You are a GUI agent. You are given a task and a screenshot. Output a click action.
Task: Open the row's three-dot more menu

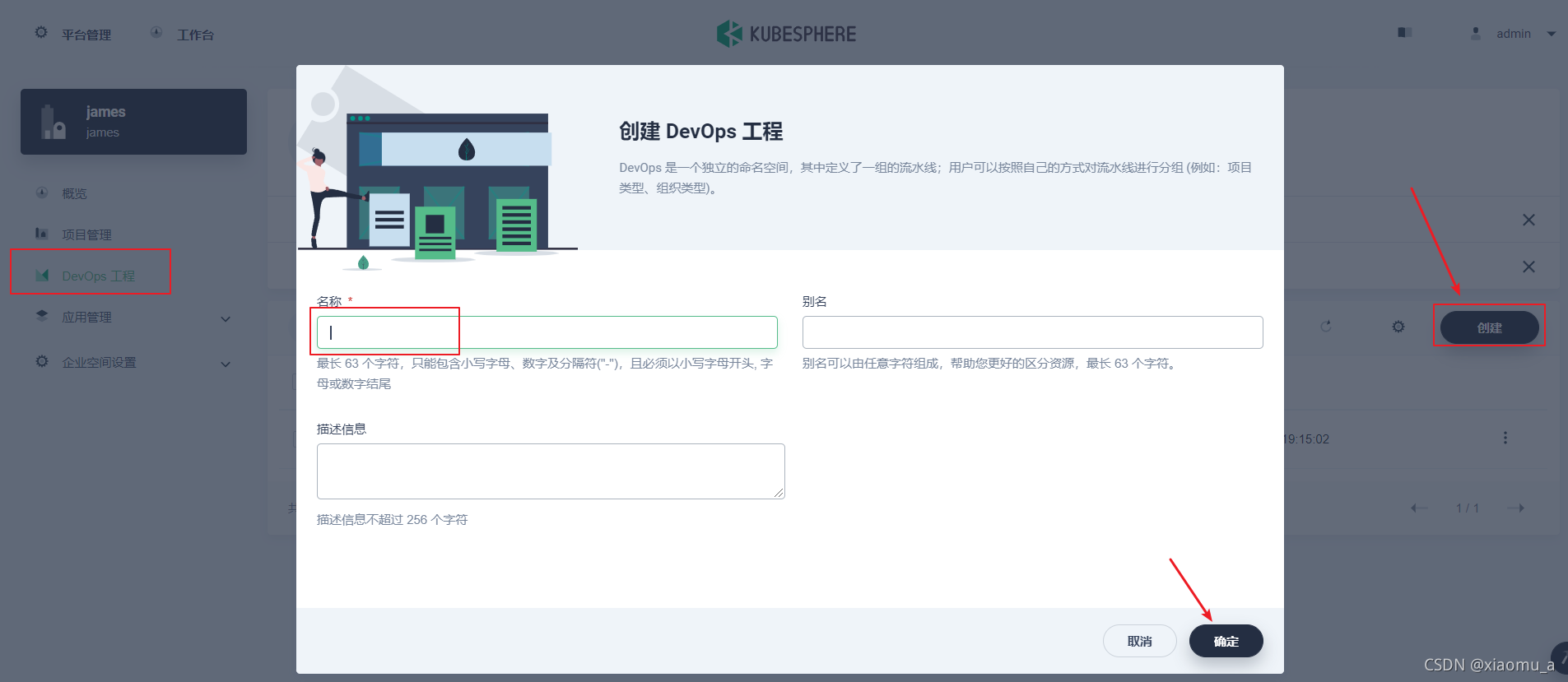[x=1505, y=438]
